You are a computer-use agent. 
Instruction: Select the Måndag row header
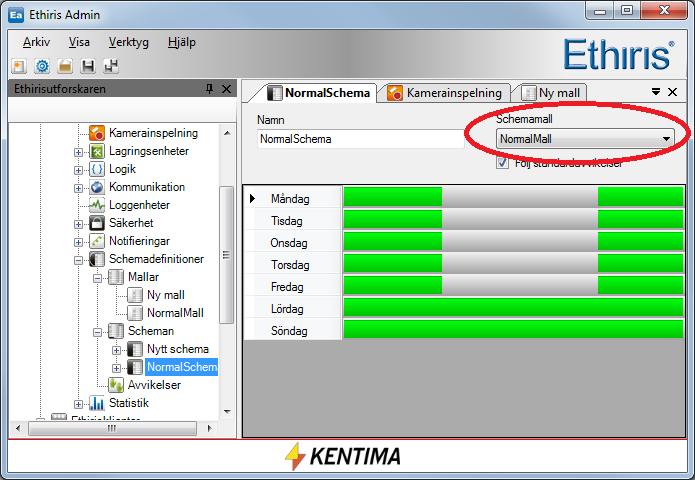[293, 198]
